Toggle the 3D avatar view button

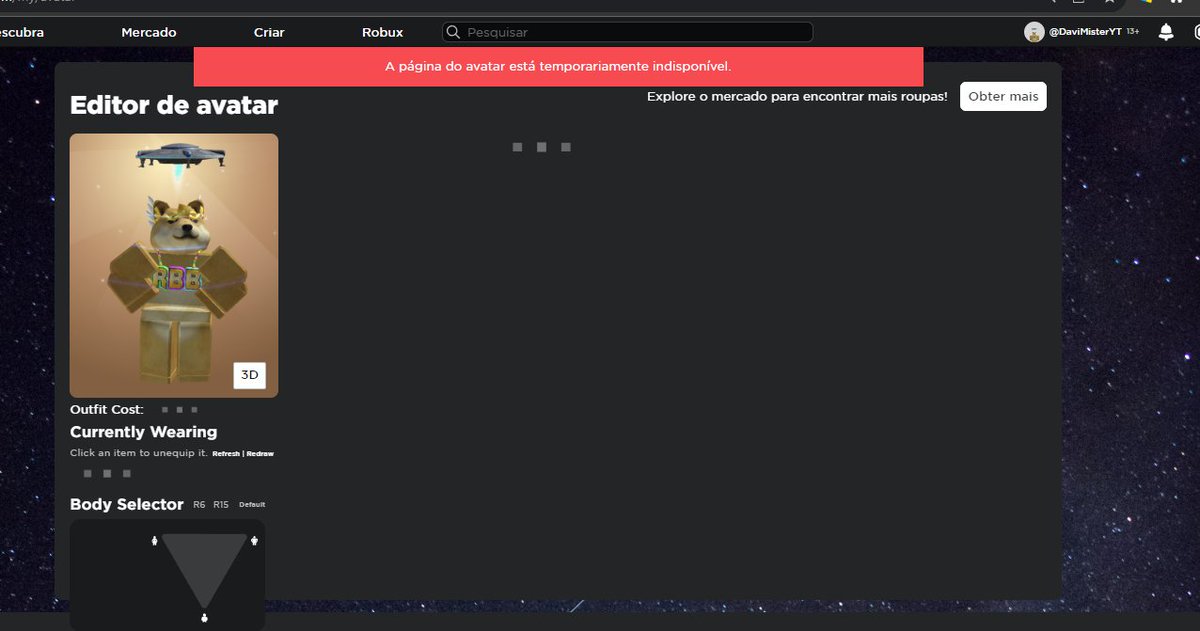coord(250,375)
